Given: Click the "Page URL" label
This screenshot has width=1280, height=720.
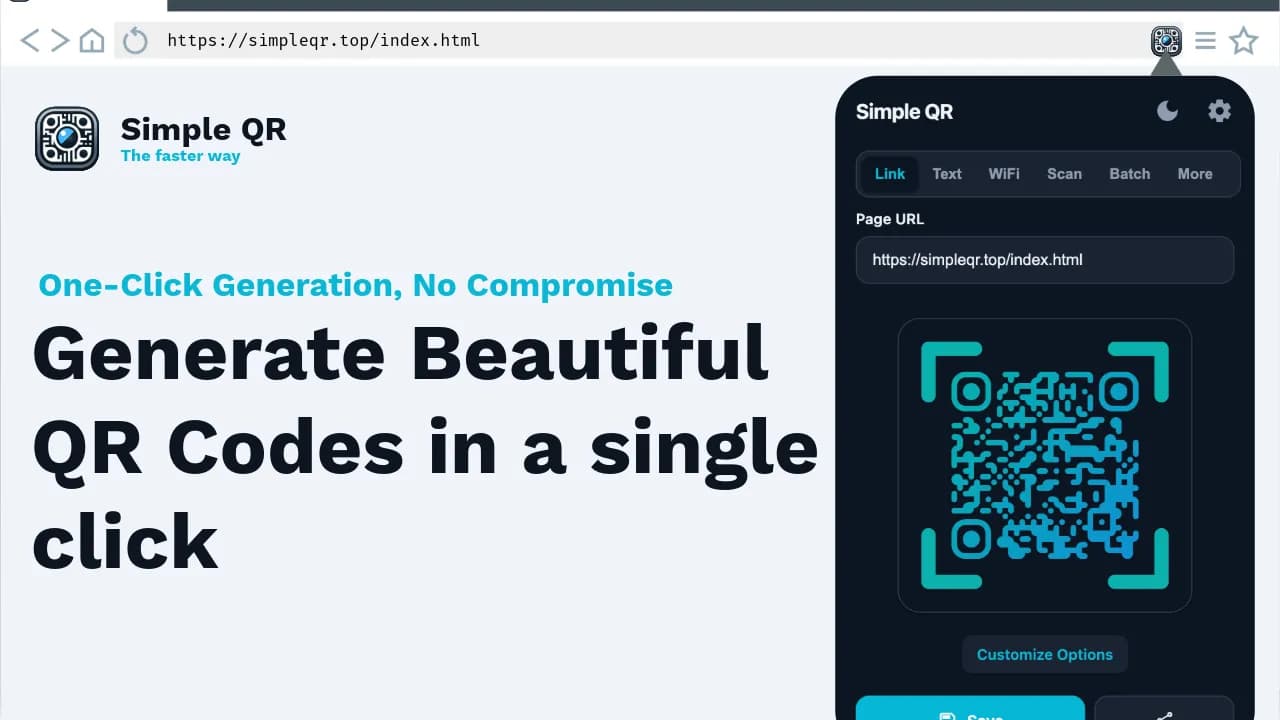Looking at the screenshot, I should [x=890, y=219].
